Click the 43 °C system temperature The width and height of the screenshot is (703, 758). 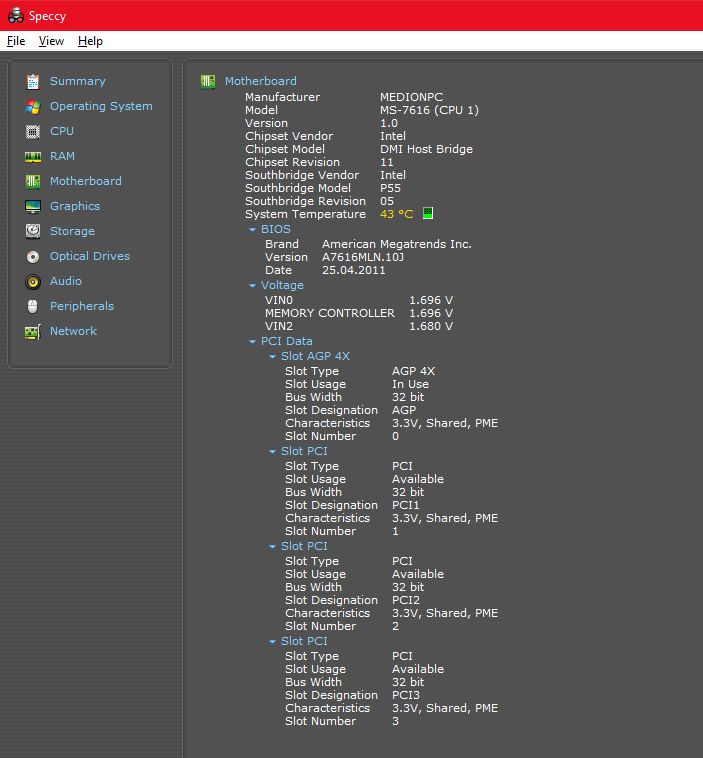(x=396, y=214)
